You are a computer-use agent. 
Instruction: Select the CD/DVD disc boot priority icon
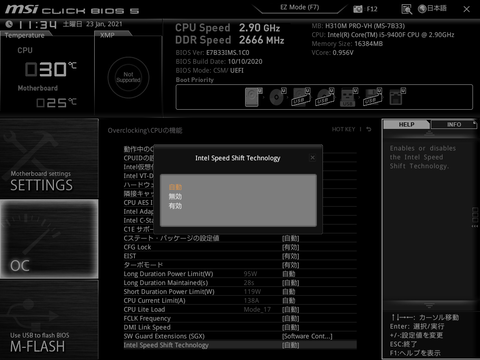(x=278, y=97)
